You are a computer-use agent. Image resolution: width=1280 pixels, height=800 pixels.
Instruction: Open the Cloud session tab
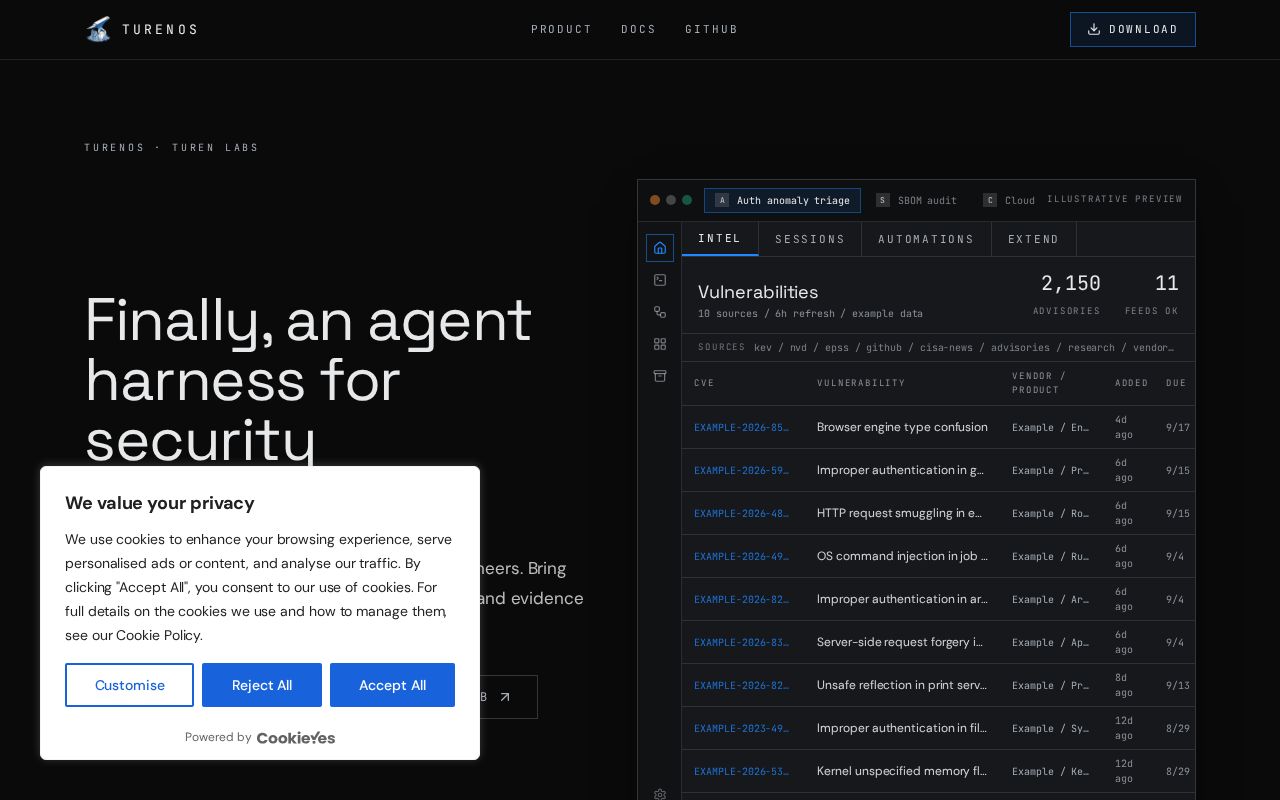coord(1009,200)
